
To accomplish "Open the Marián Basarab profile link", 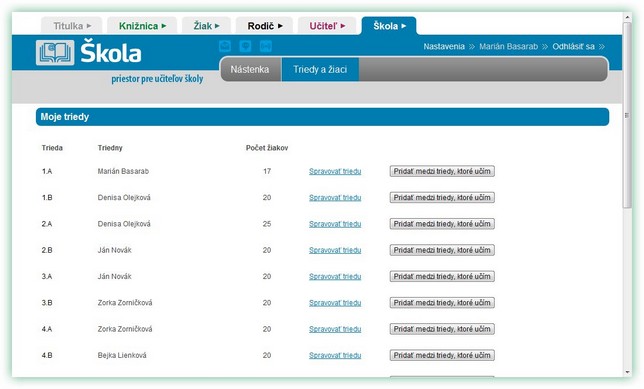I will (x=508, y=46).
